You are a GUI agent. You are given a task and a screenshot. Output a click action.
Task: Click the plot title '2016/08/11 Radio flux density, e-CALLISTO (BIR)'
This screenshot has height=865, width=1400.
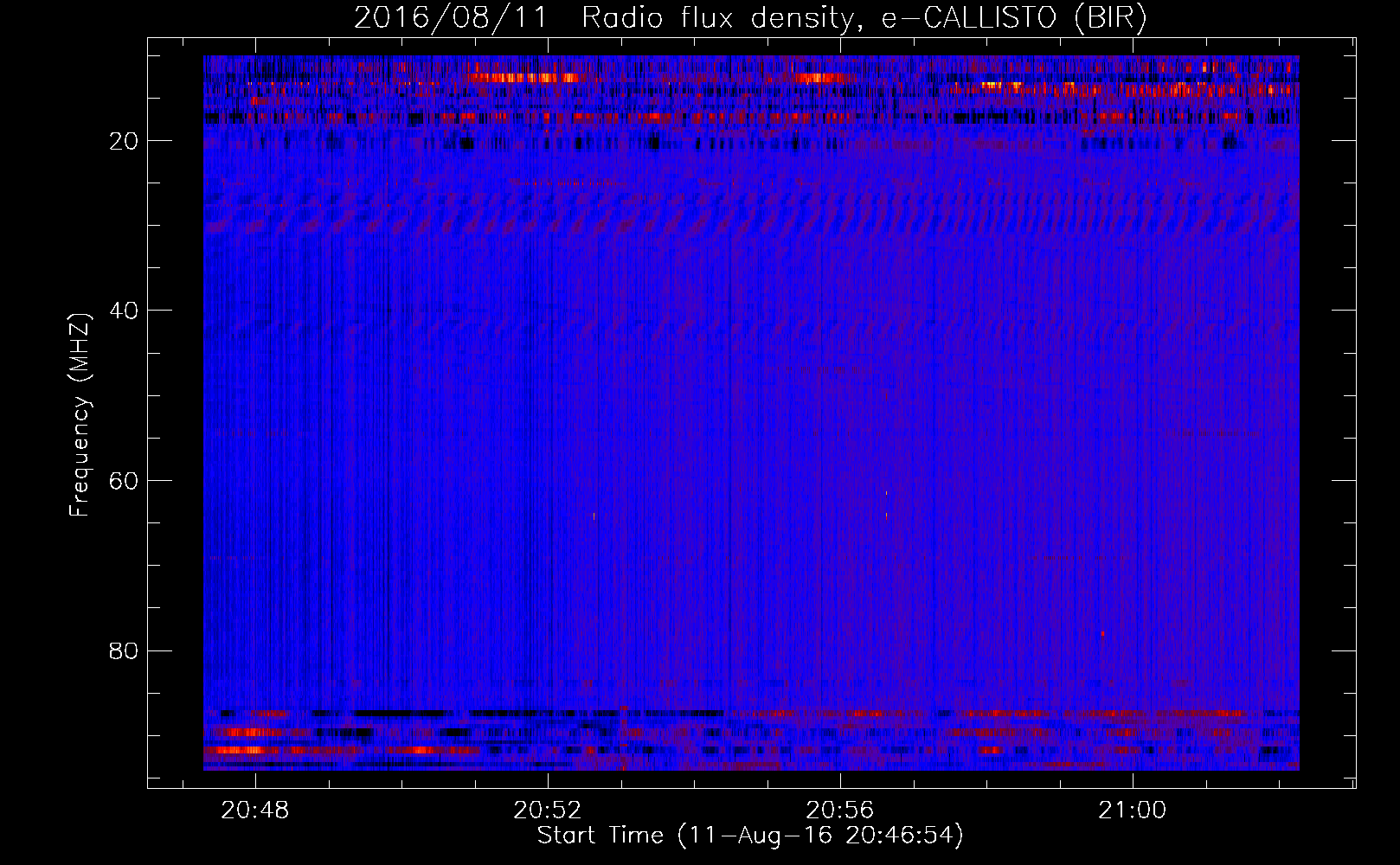pyautogui.click(x=750, y=17)
